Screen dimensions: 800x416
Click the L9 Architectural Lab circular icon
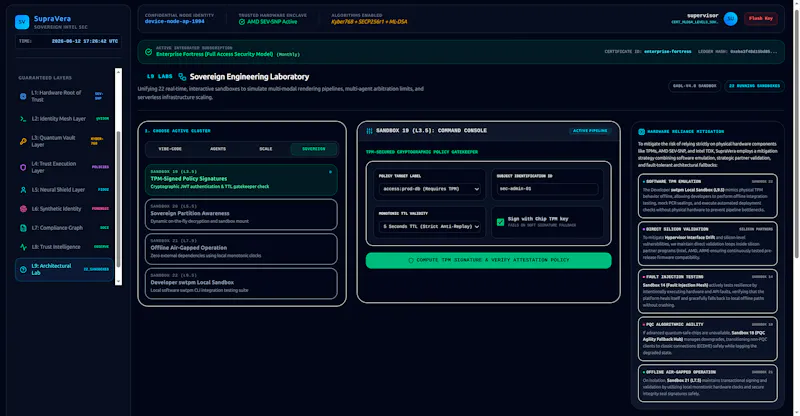click(x=23, y=269)
